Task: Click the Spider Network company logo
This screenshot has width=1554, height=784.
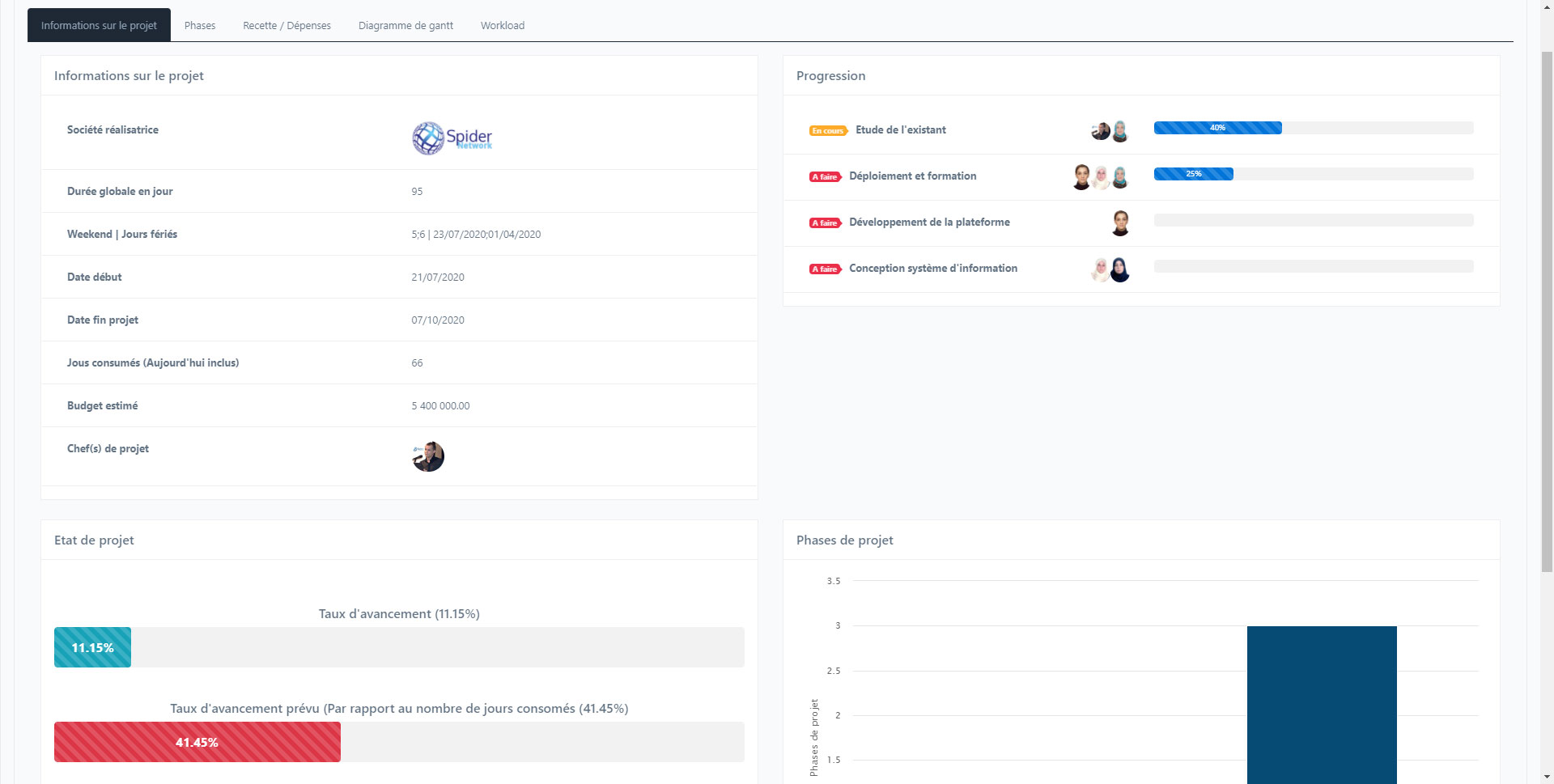Action: point(452,138)
